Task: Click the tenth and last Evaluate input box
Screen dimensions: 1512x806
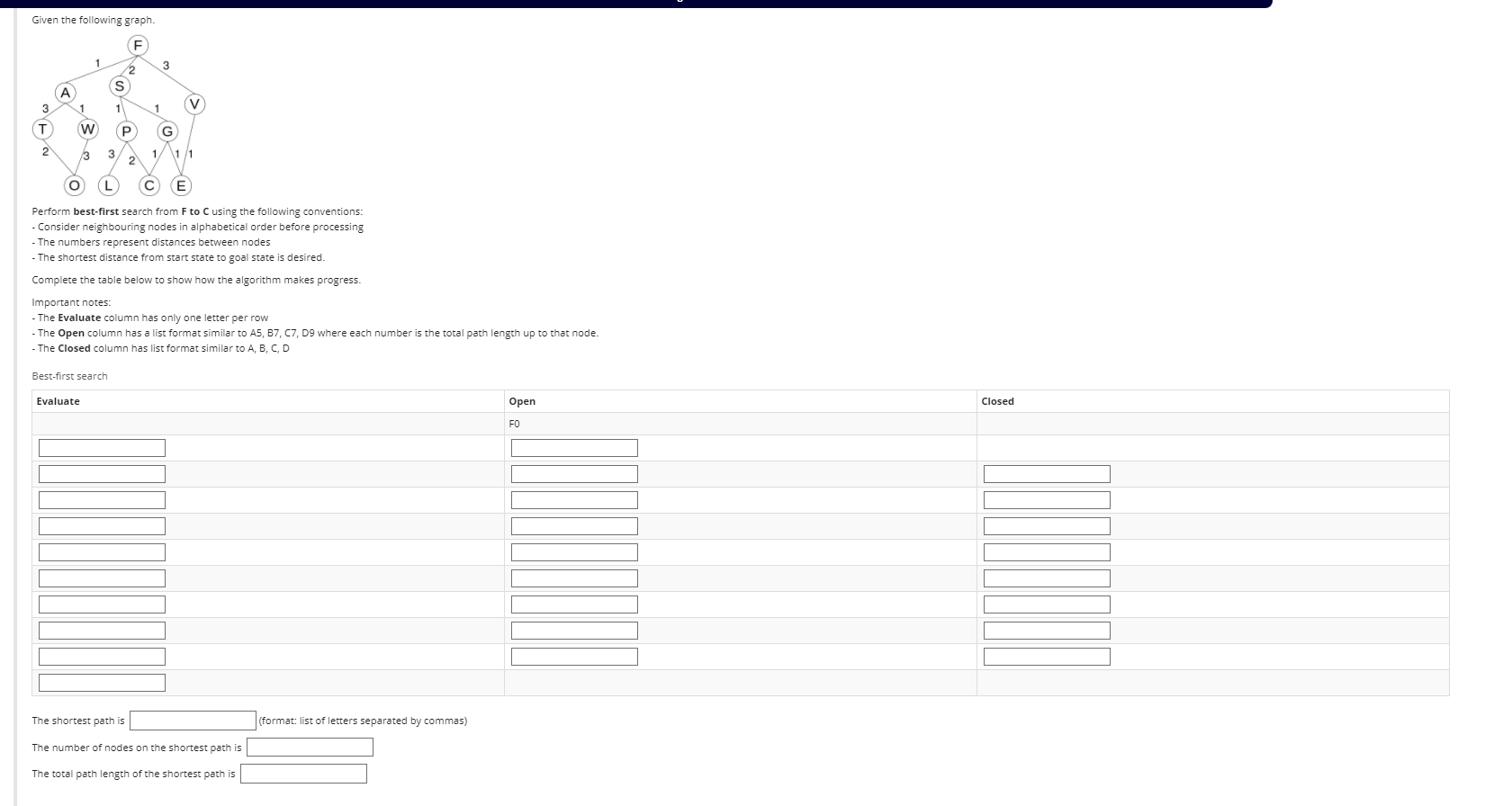Action: click(x=102, y=683)
